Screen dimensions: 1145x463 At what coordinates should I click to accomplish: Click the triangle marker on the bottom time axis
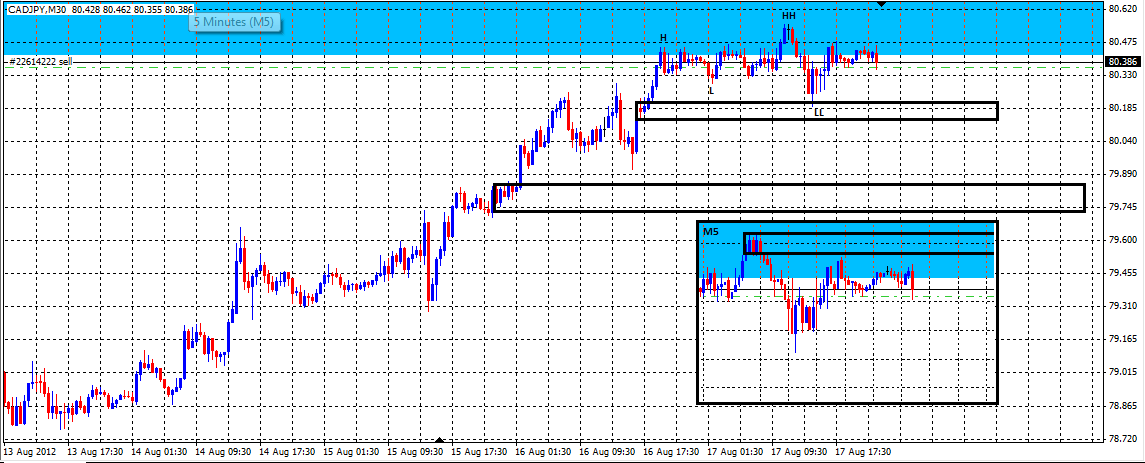[x=439, y=439]
